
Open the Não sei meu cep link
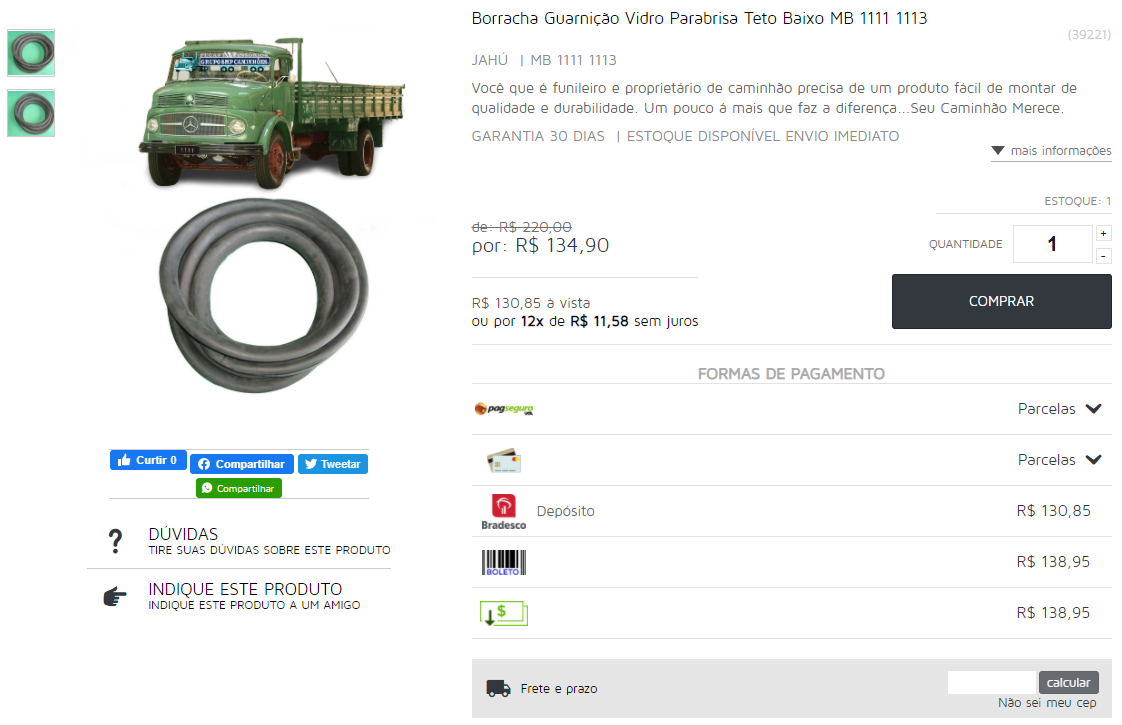coord(1047,703)
